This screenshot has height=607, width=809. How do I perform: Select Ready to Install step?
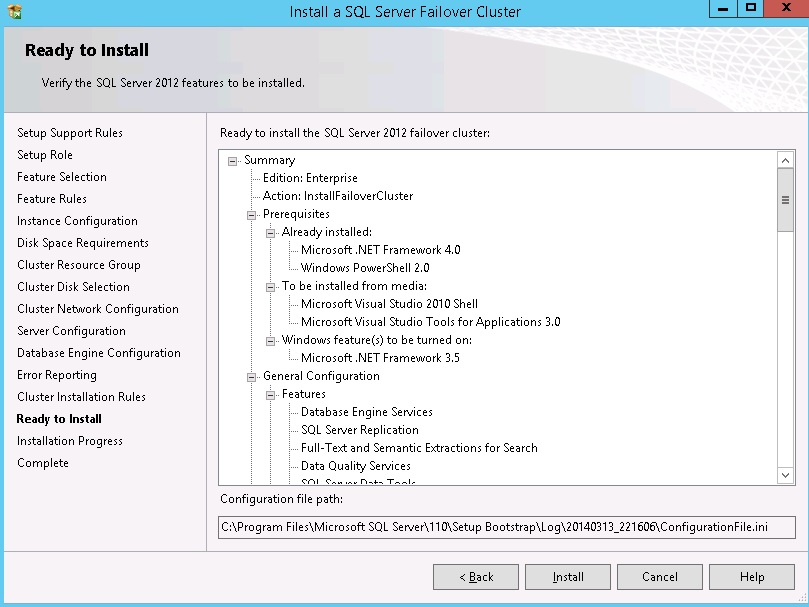click(x=59, y=419)
